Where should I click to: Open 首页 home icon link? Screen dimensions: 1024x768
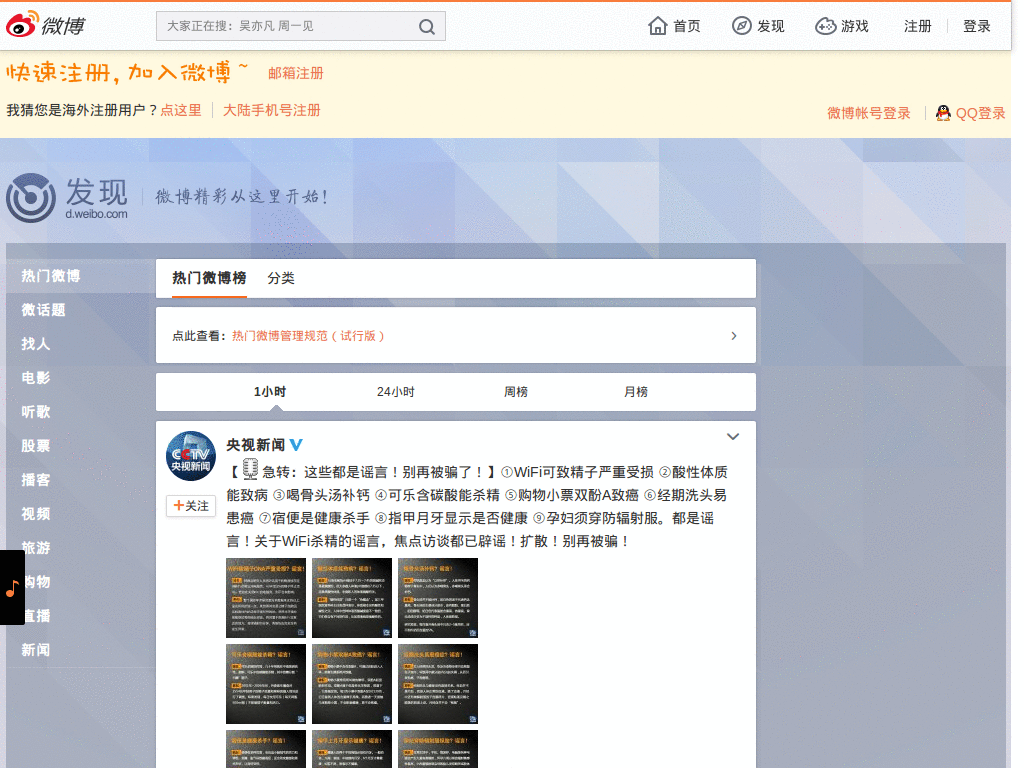[674, 26]
